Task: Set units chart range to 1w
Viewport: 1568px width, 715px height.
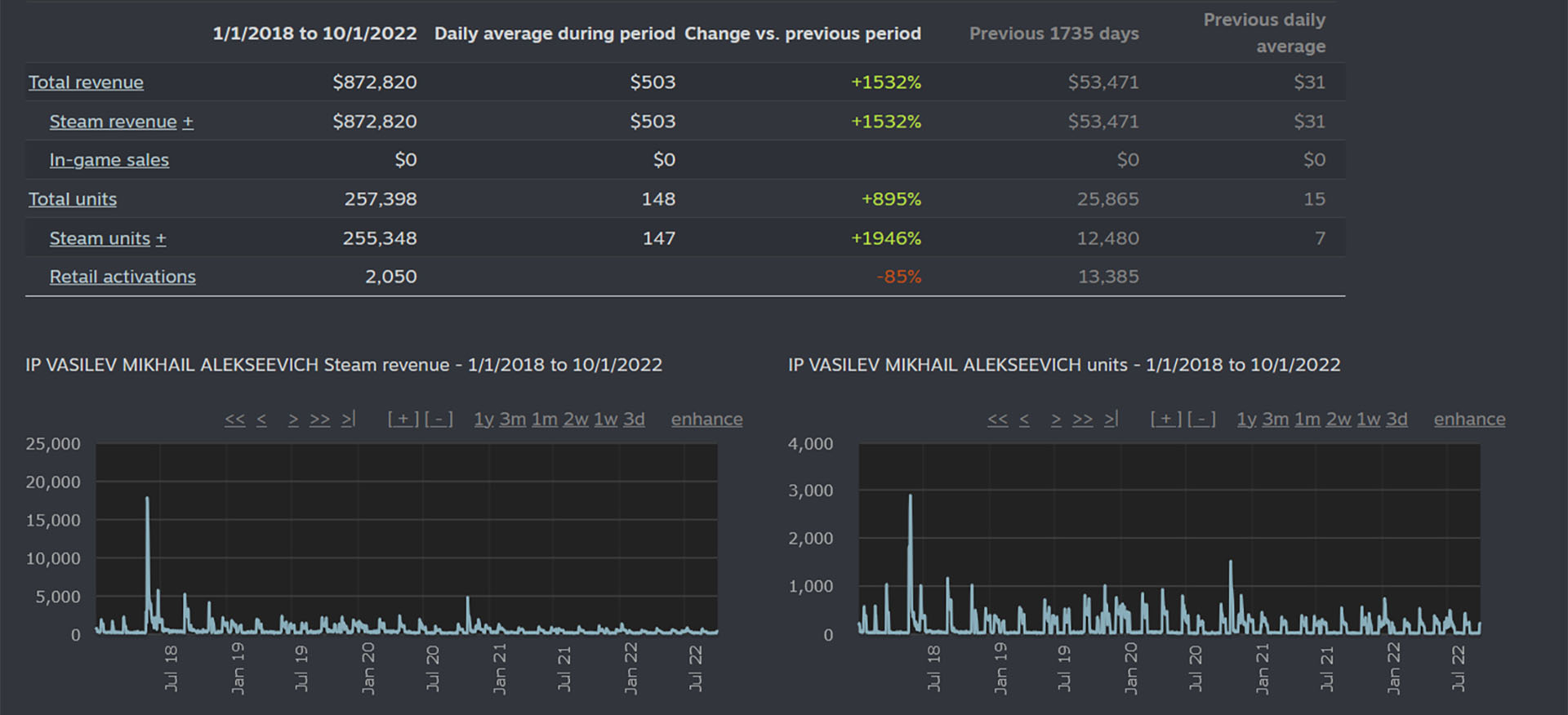Action: (1368, 420)
